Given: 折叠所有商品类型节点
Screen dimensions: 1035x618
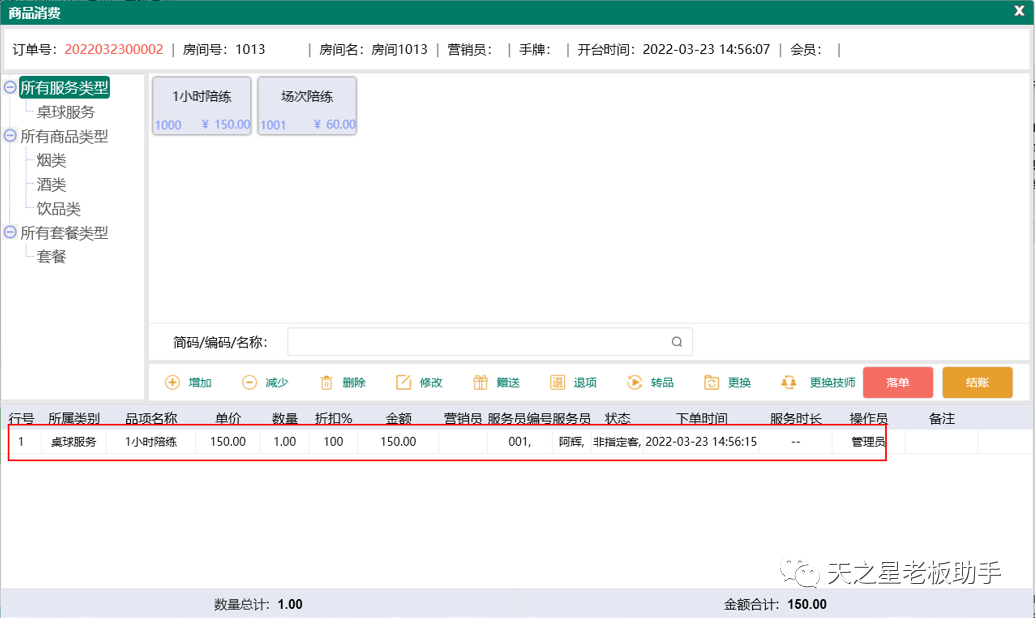Looking at the screenshot, I should 12,136.
